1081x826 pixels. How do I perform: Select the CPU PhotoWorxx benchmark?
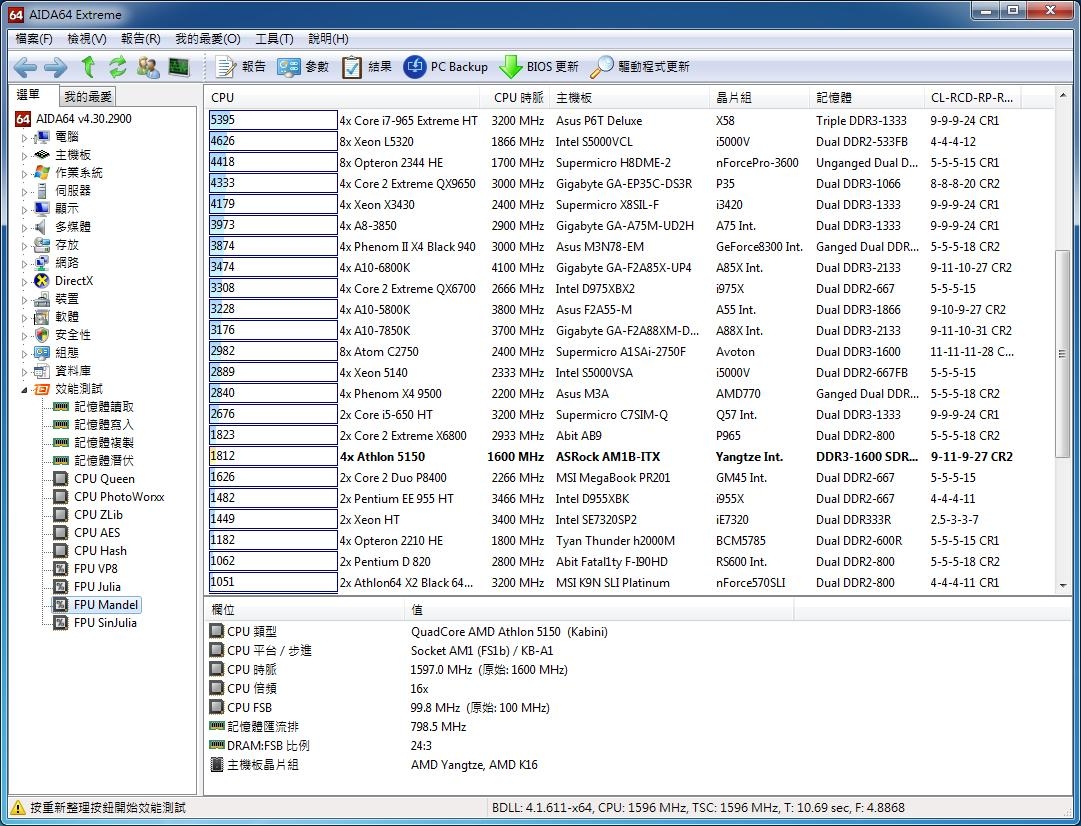[119, 496]
